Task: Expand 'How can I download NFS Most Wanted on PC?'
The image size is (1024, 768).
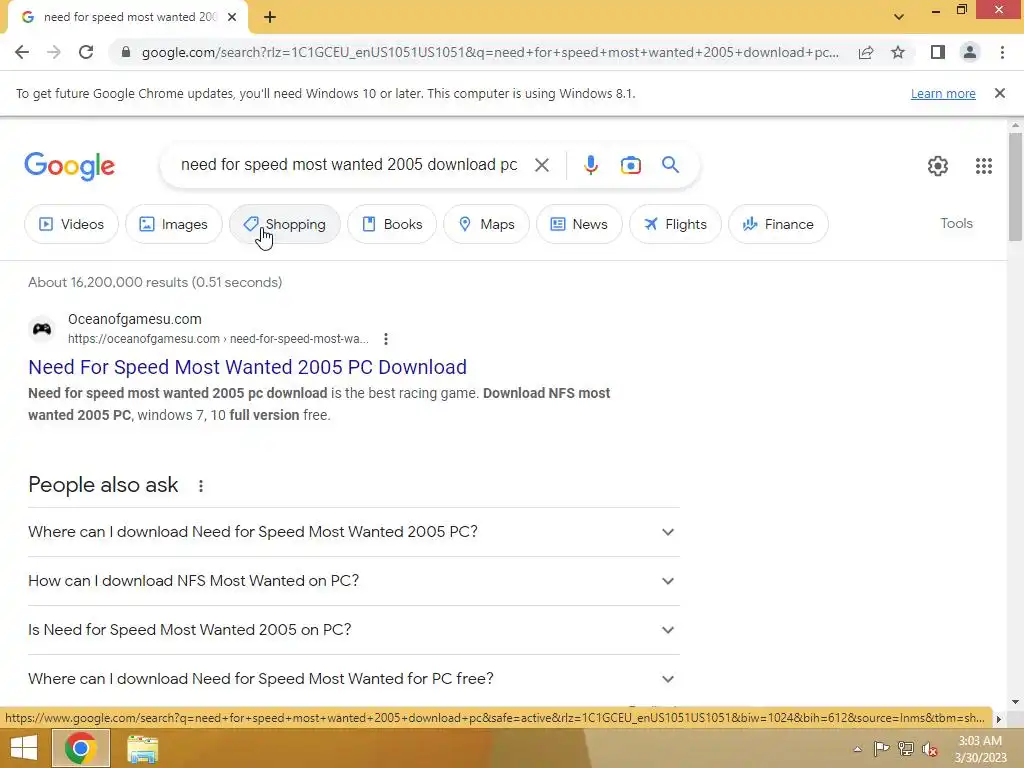Action: click(353, 581)
